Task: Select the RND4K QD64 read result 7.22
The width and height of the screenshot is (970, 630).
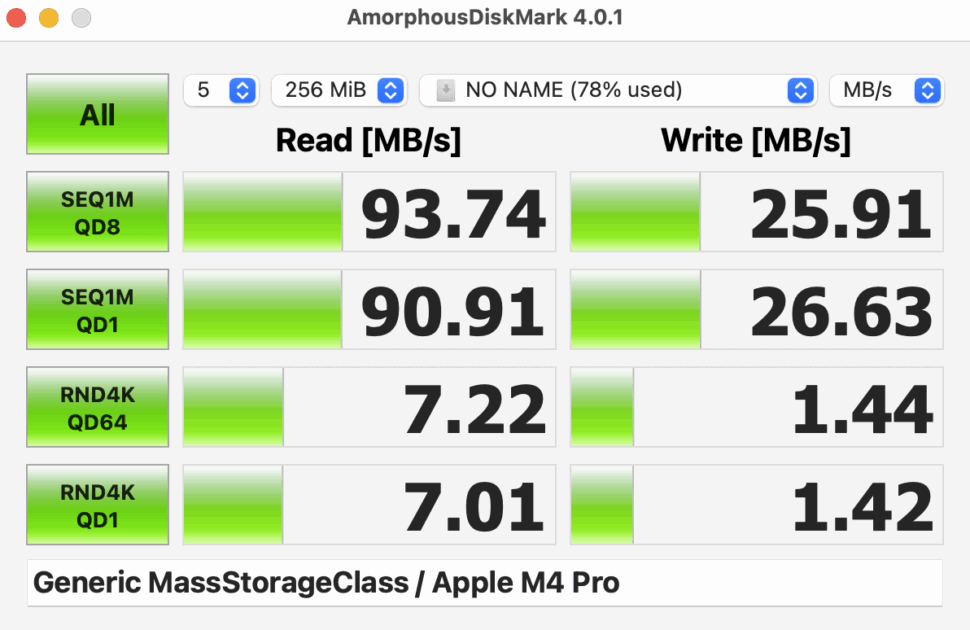Action: point(470,407)
